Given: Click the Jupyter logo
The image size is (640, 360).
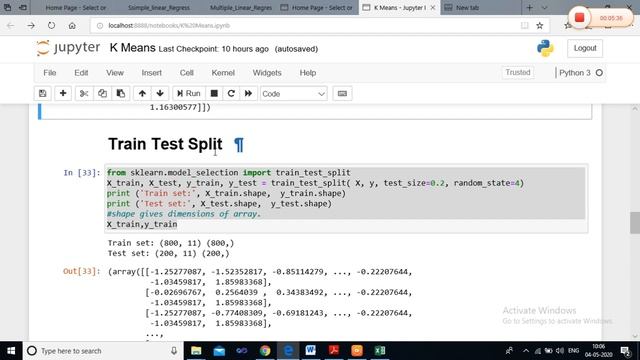Looking at the screenshot, I should 68,48.
